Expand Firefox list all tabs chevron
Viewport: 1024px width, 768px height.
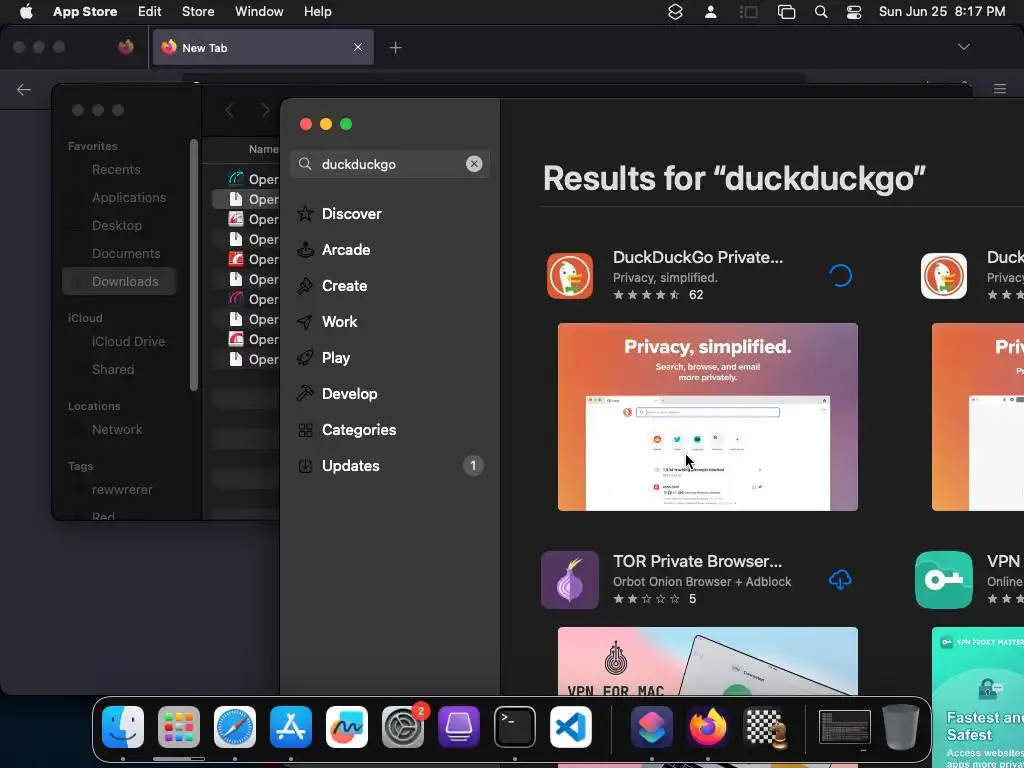click(963, 47)
